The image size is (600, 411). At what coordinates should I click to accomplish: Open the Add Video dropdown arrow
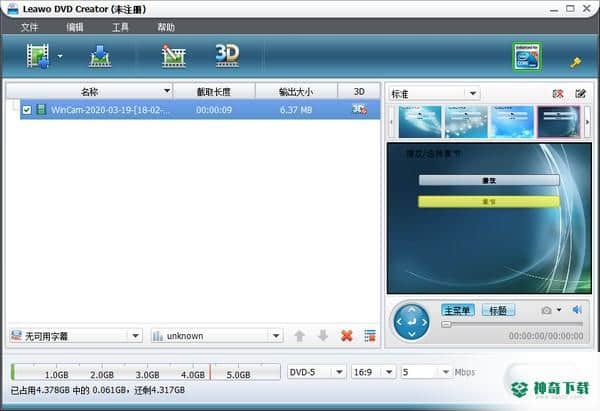pos(60,56)
